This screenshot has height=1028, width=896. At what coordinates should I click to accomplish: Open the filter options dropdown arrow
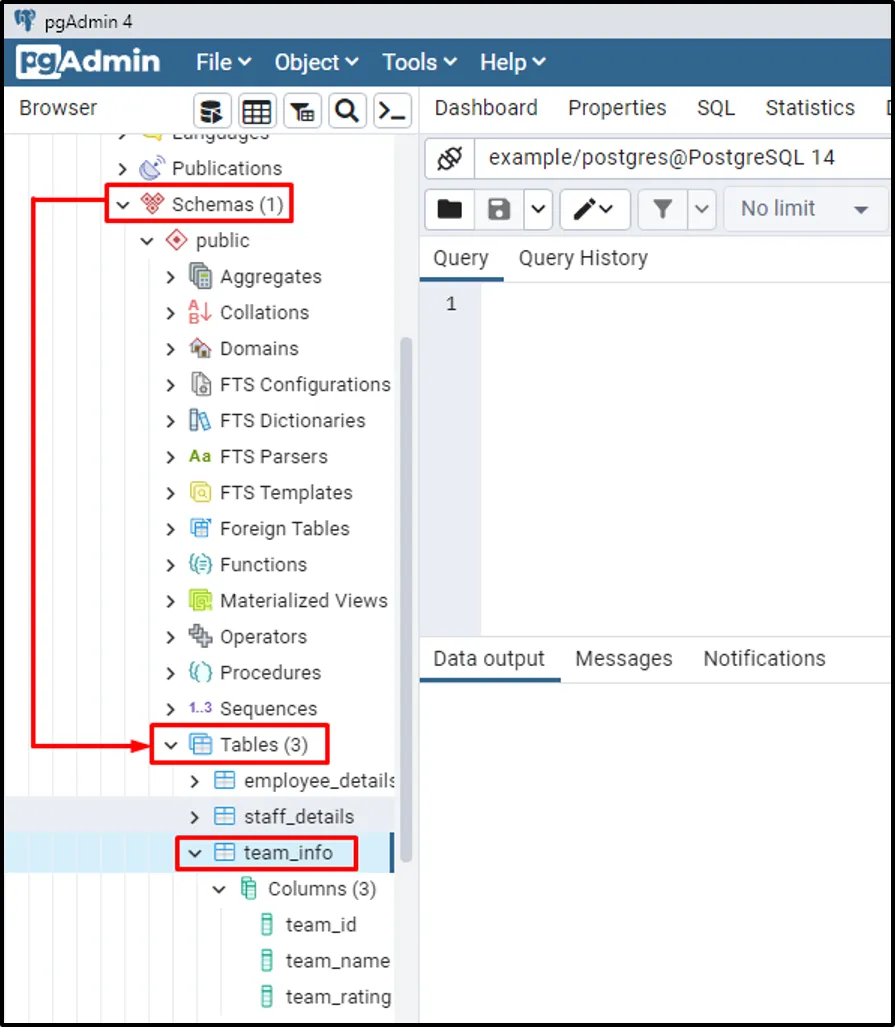(701, 209)
